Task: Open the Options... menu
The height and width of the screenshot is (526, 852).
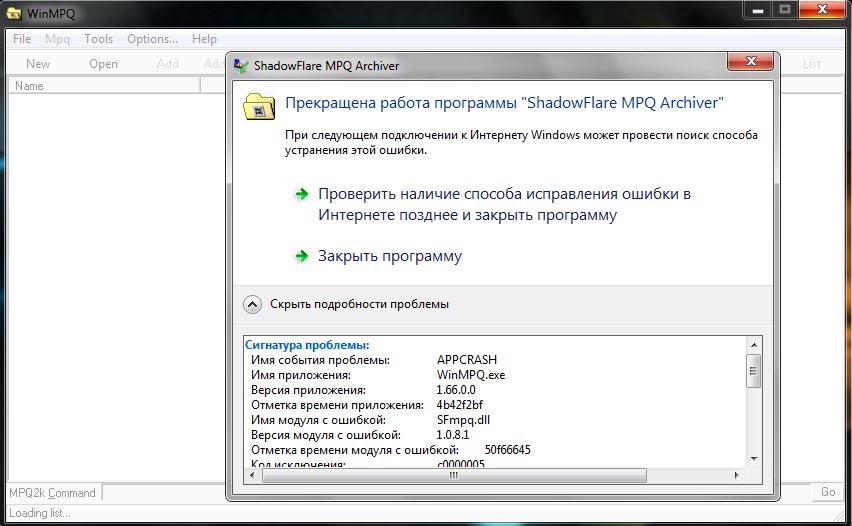Action: click(x=153, y=39)
